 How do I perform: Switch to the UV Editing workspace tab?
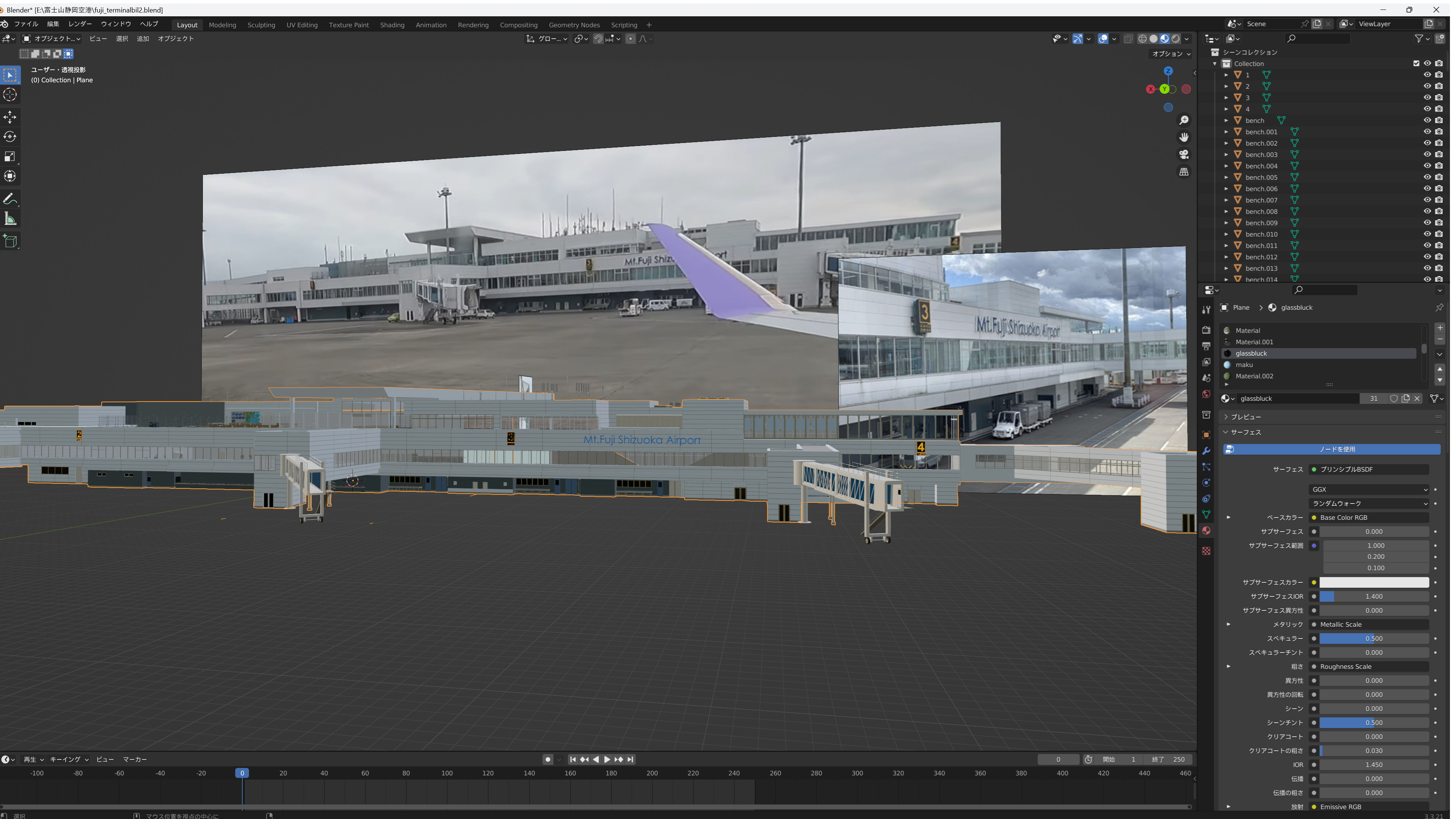302,25
